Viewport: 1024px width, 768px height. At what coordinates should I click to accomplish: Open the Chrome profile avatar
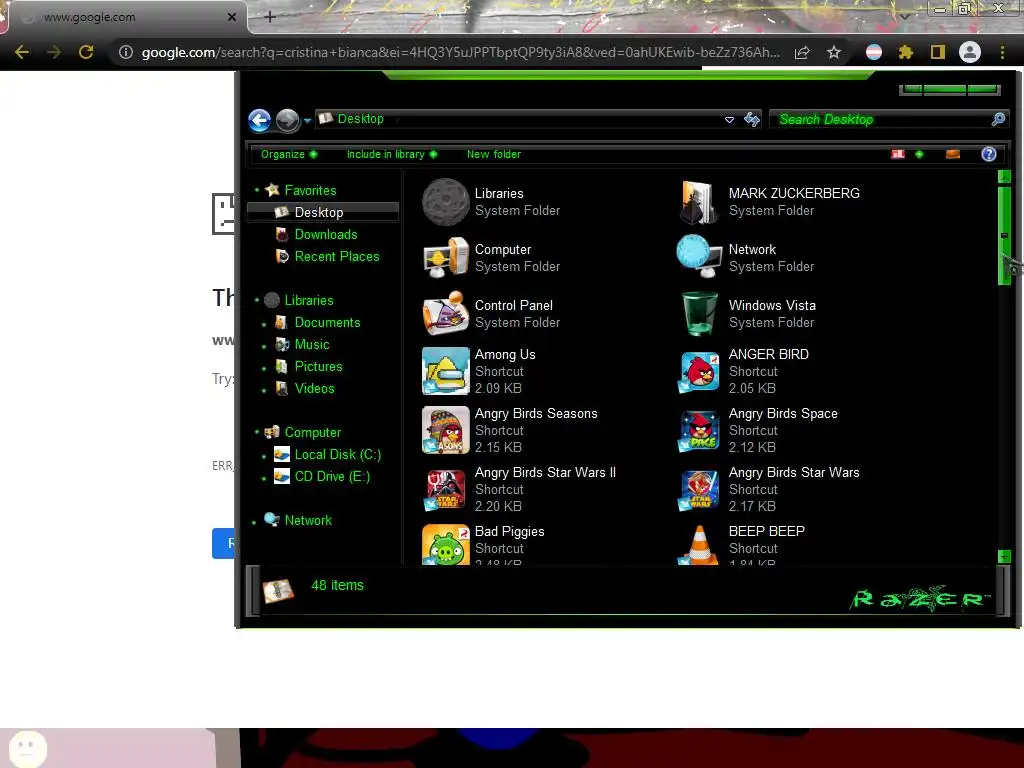click(970, 52)
